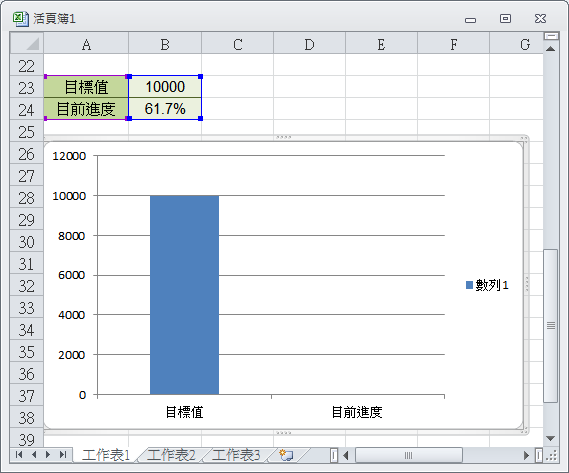
Task: Select row 22 header
Action: [x=26, y=65]
